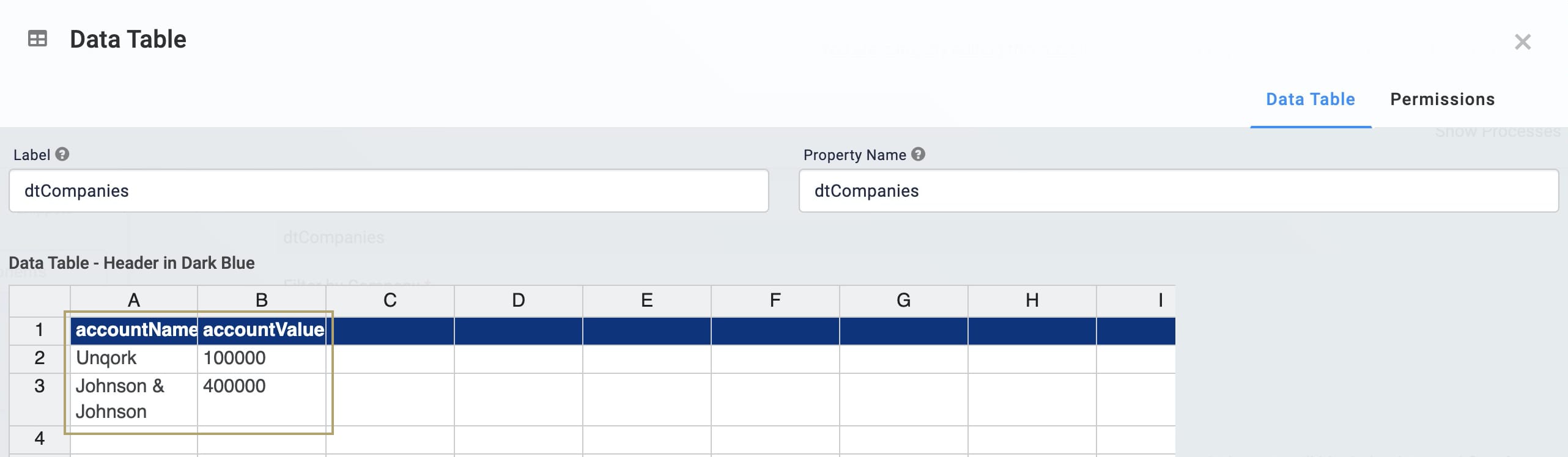Click the cell containing 100000
The image size is (1568, 457).
[262, 359]
